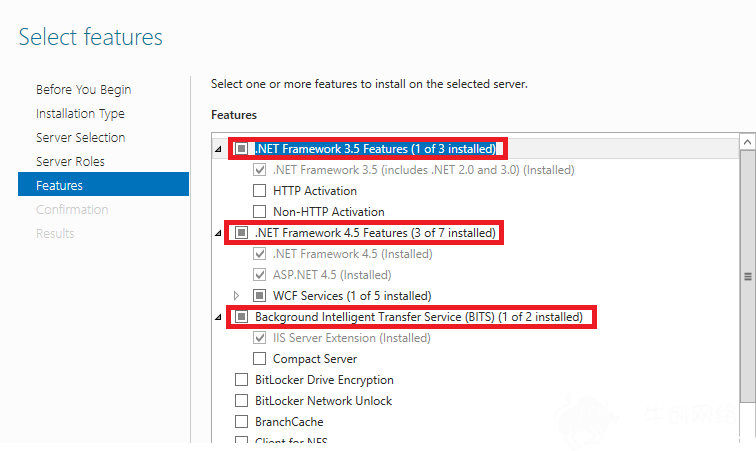
Task: Switch to the Server Selection step
Action: coord(81,137)
